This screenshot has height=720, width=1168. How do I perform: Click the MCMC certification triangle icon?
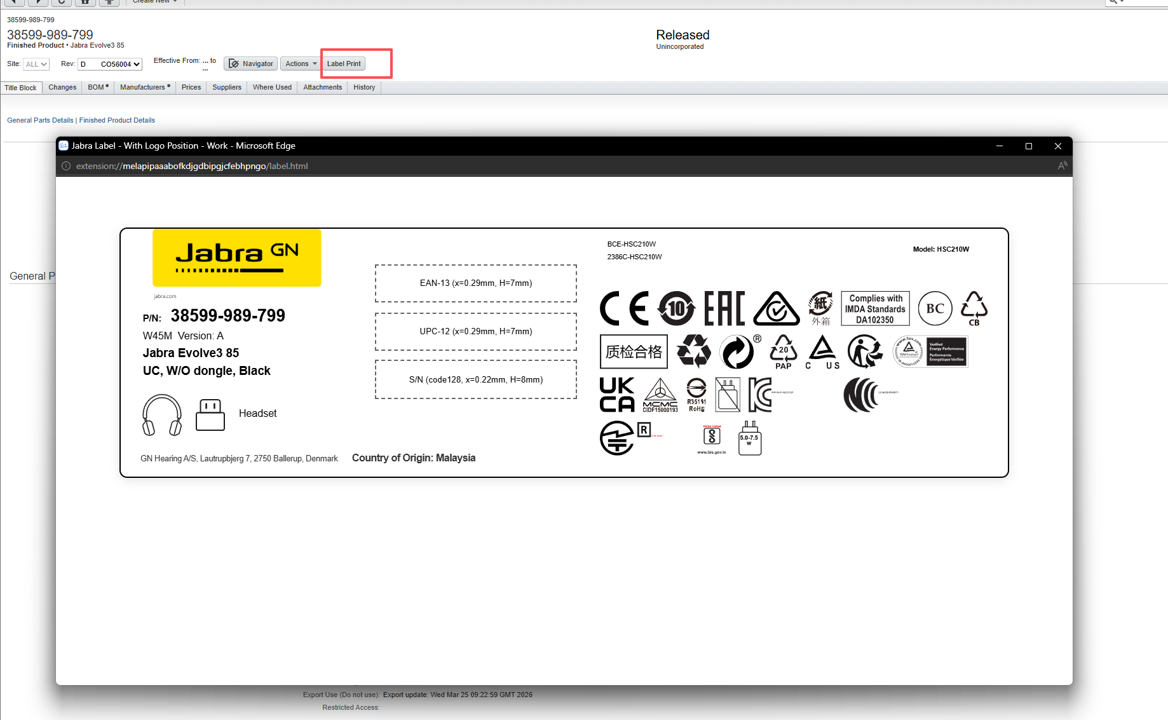661,395
